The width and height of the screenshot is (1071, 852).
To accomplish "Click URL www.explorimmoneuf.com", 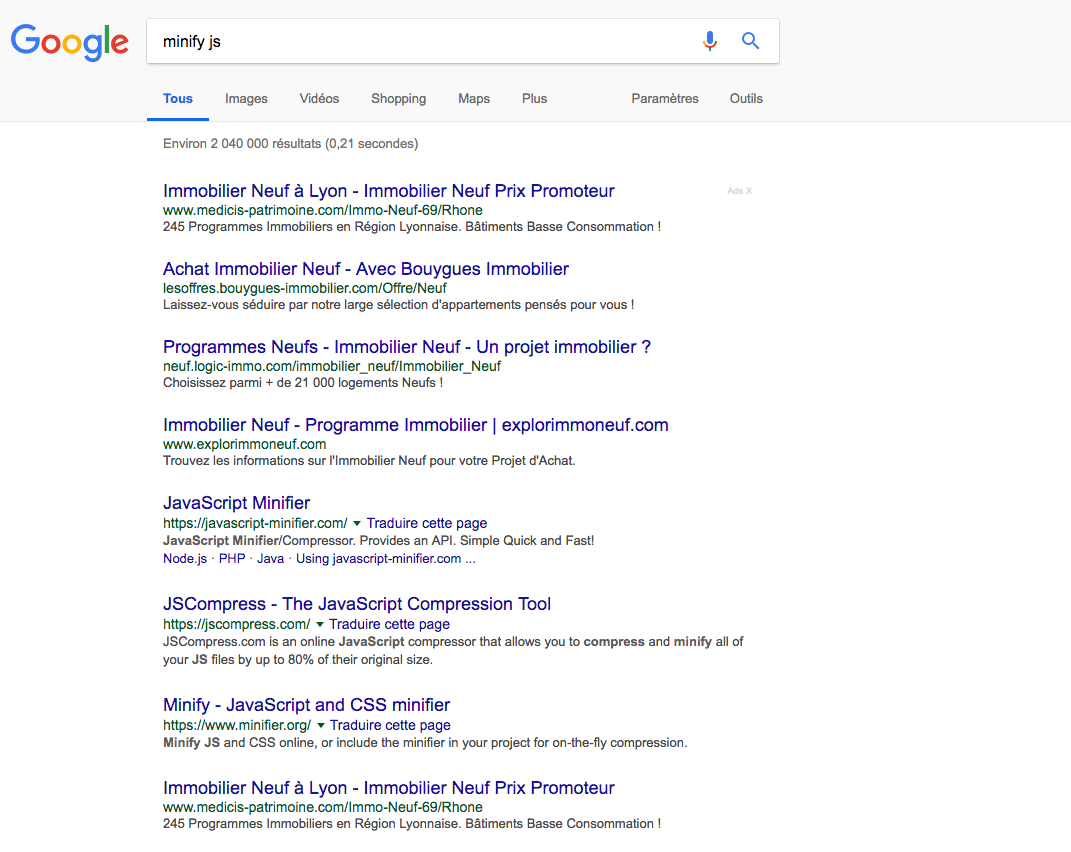I will click(x=245, y=443).
